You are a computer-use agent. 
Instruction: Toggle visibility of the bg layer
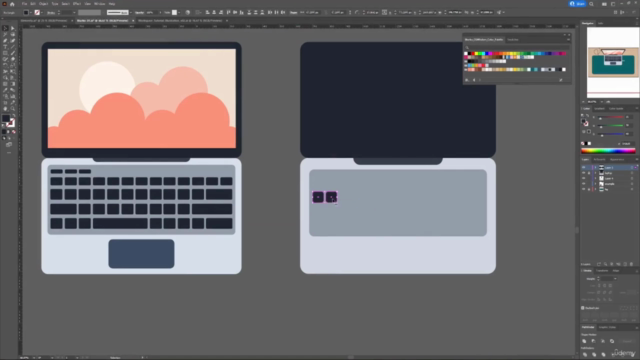click(583, 189)
